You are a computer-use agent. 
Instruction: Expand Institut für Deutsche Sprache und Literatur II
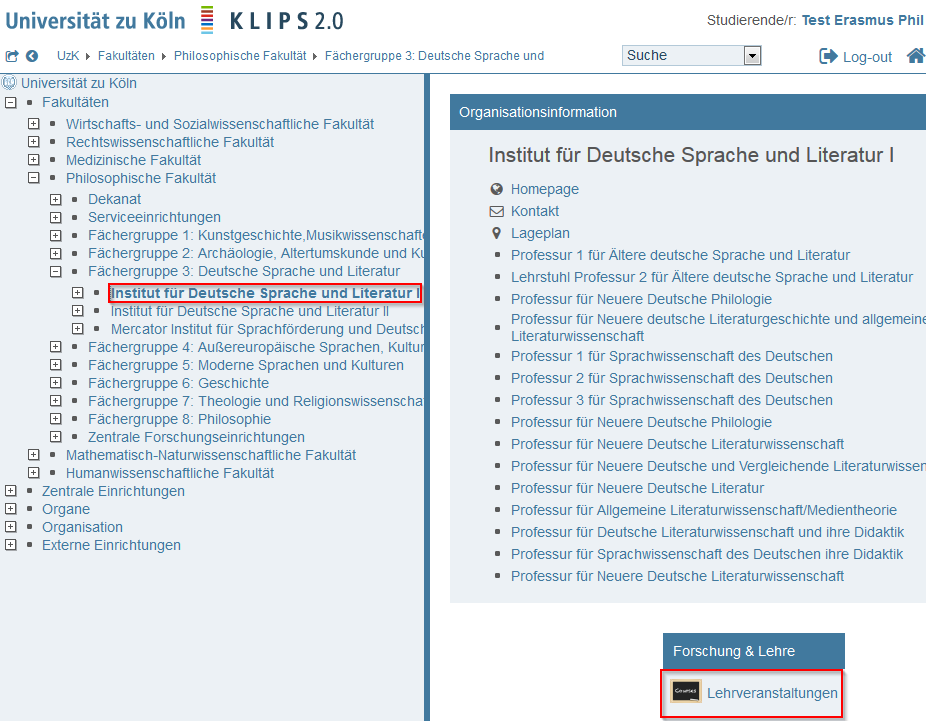pyautogui.click(x=77, y=311)
